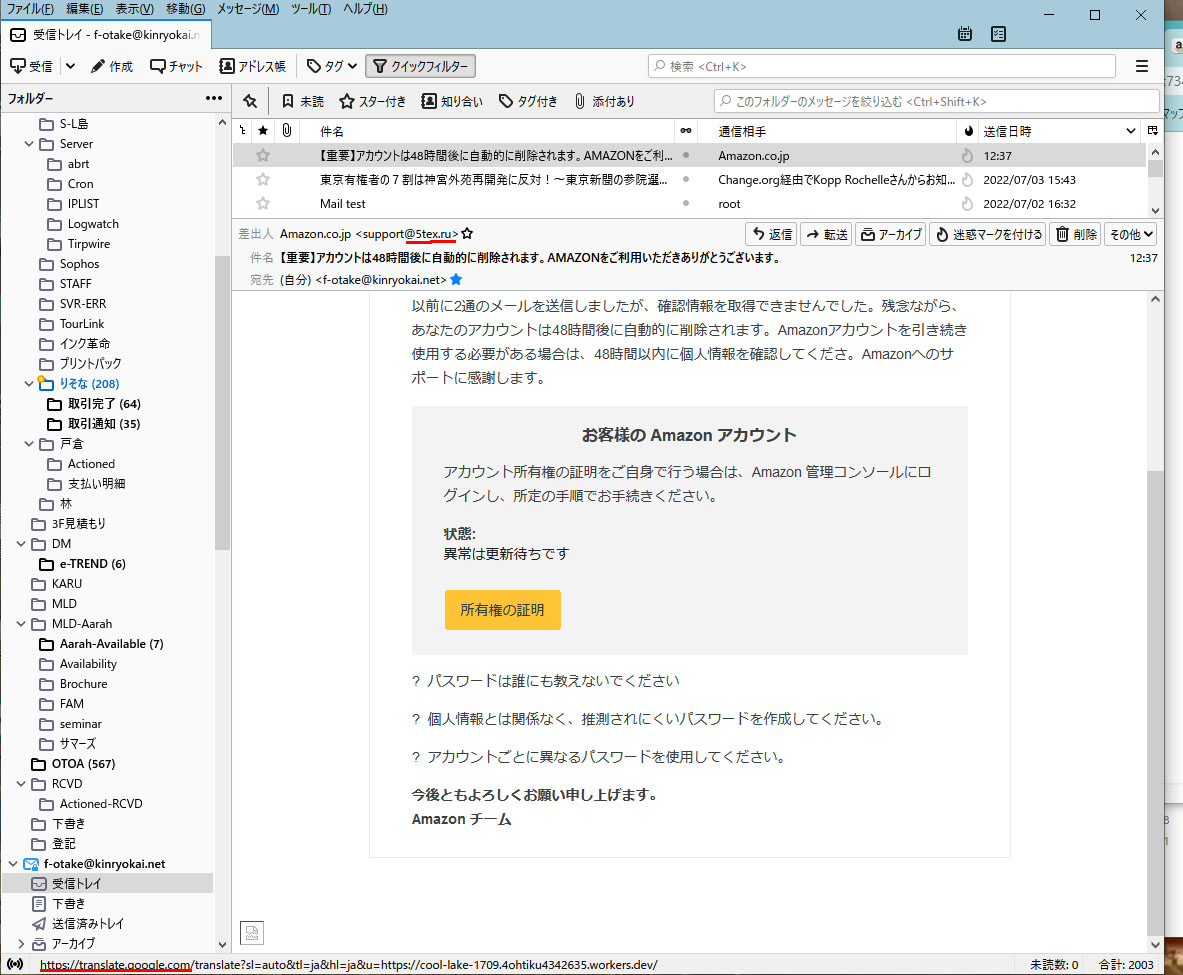Open the 表示(V) menu
The height and width of the screenshot is (975, 1183).
click(x=134, y=9)
